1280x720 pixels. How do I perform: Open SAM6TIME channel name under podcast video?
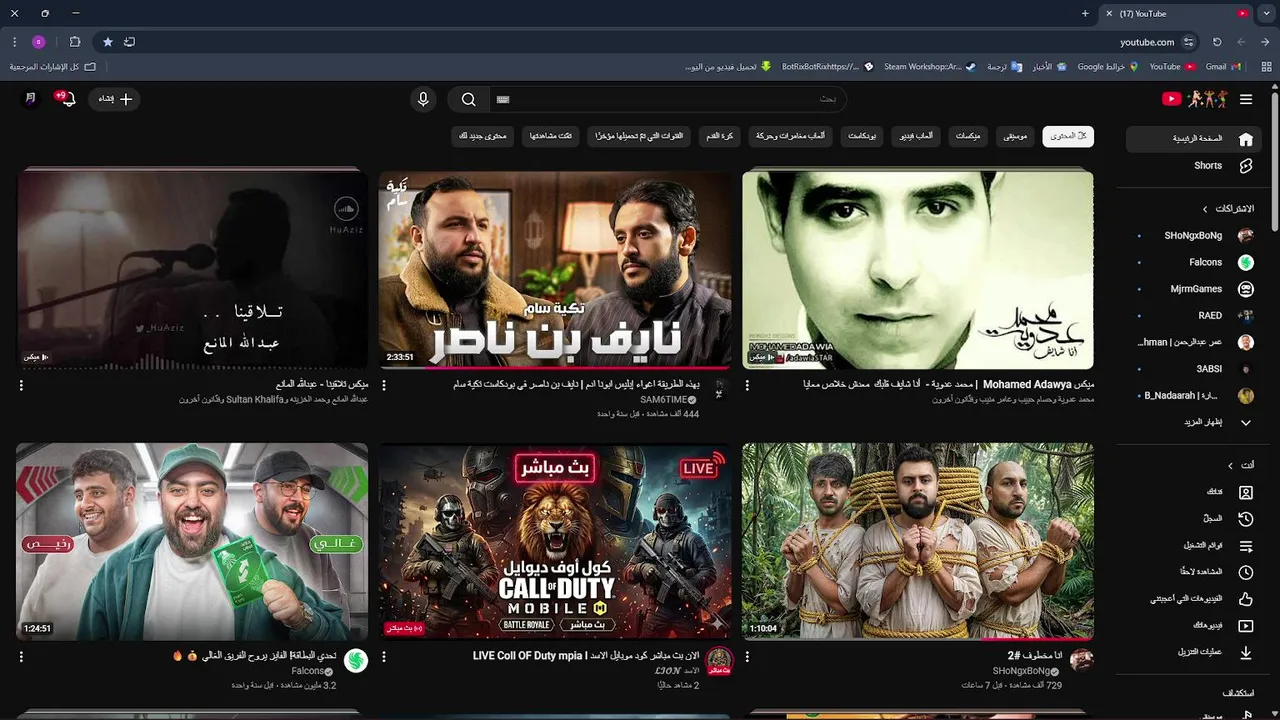(x=663, y=400)
